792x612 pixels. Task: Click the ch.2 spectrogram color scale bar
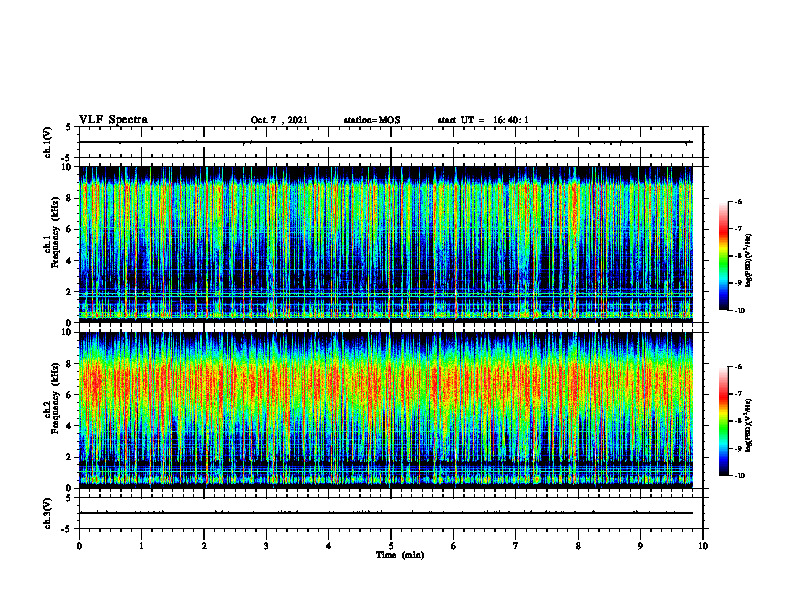click(723, 421)
